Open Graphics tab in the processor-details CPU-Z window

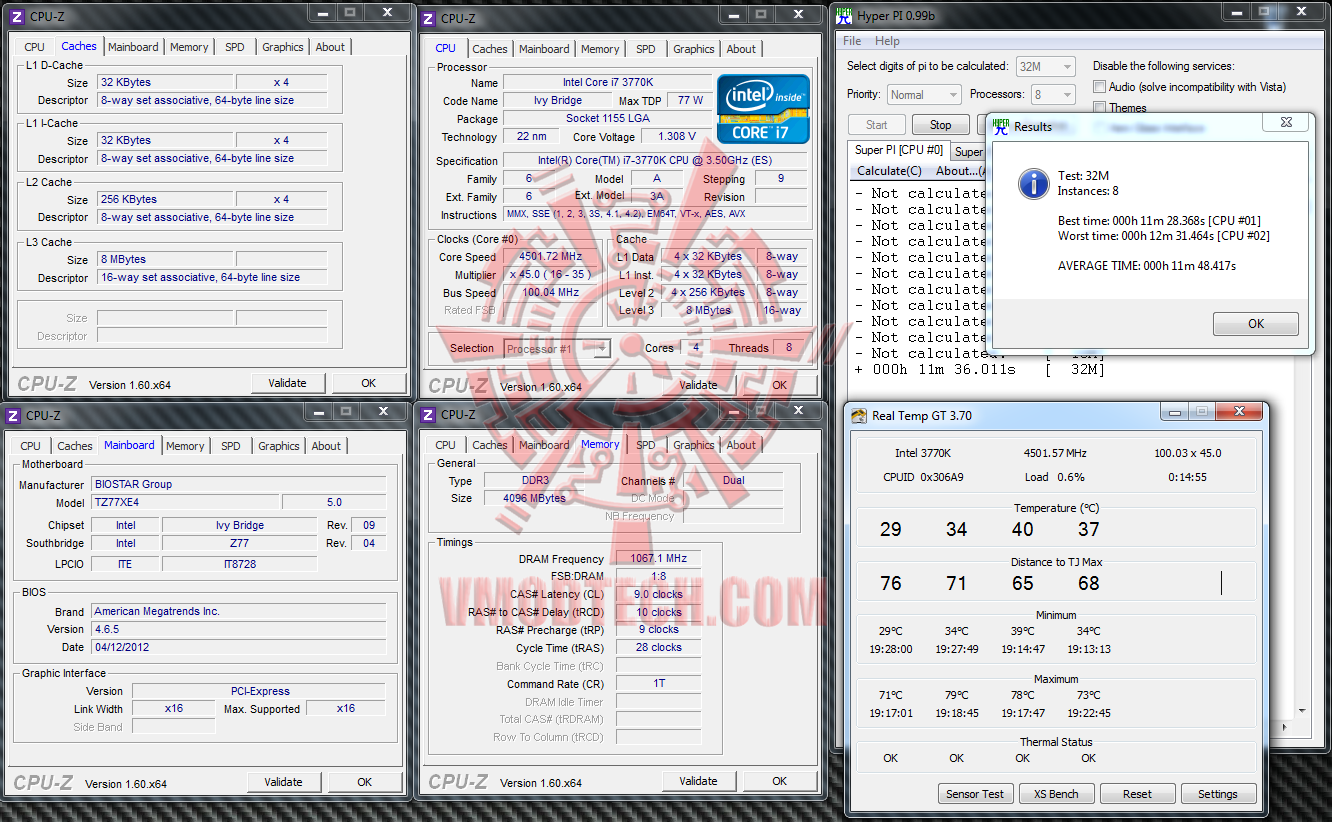click(x=694, y=49)
